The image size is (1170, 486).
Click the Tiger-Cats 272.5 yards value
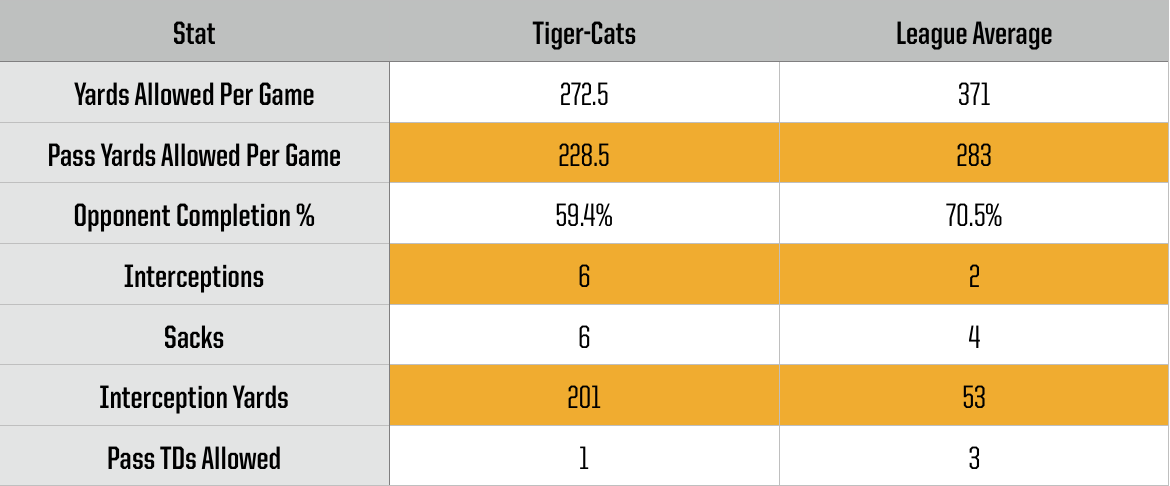tap(584, 94)
